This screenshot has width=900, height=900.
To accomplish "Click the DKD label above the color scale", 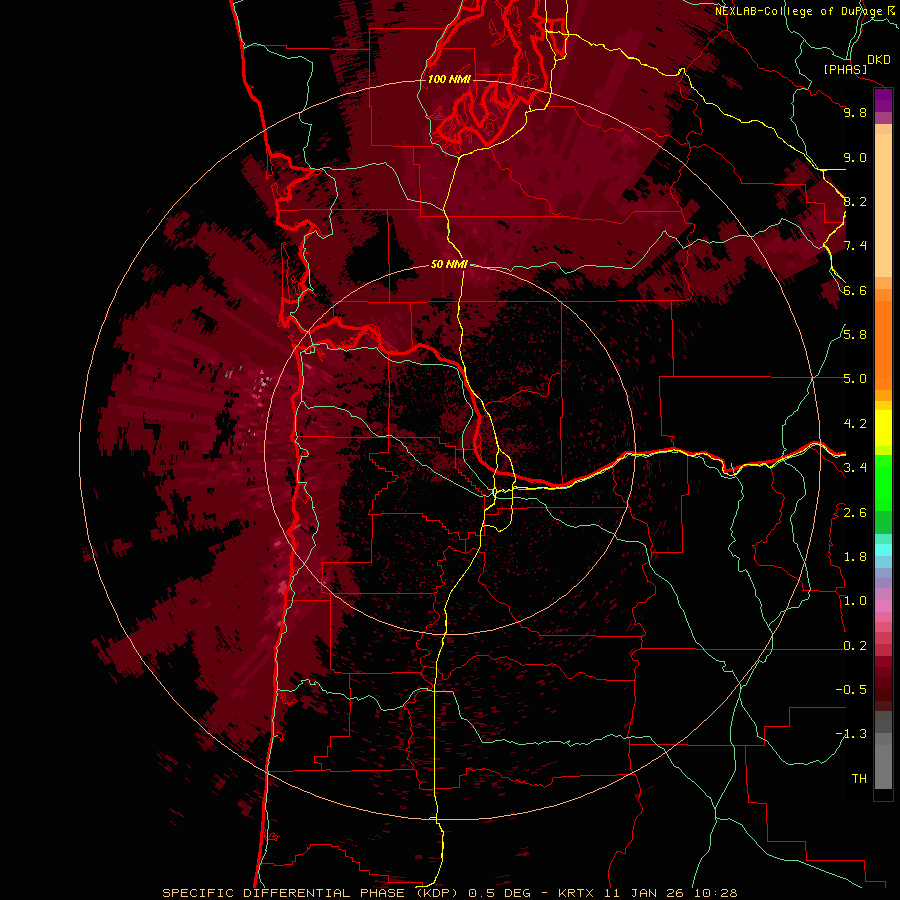I will pyautogui.click(x=879, y=60).
